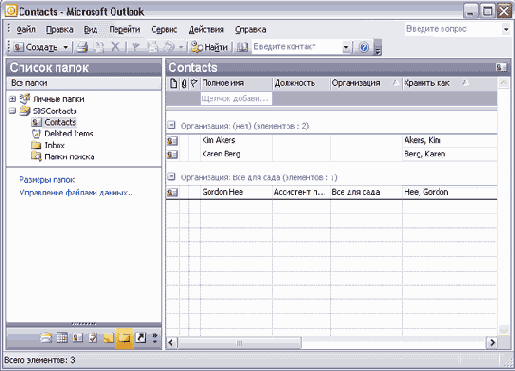This screenshot has width=515, height=371.
Task: Click the Найти button
Action: pyautogui.click(x=210, y=47)
